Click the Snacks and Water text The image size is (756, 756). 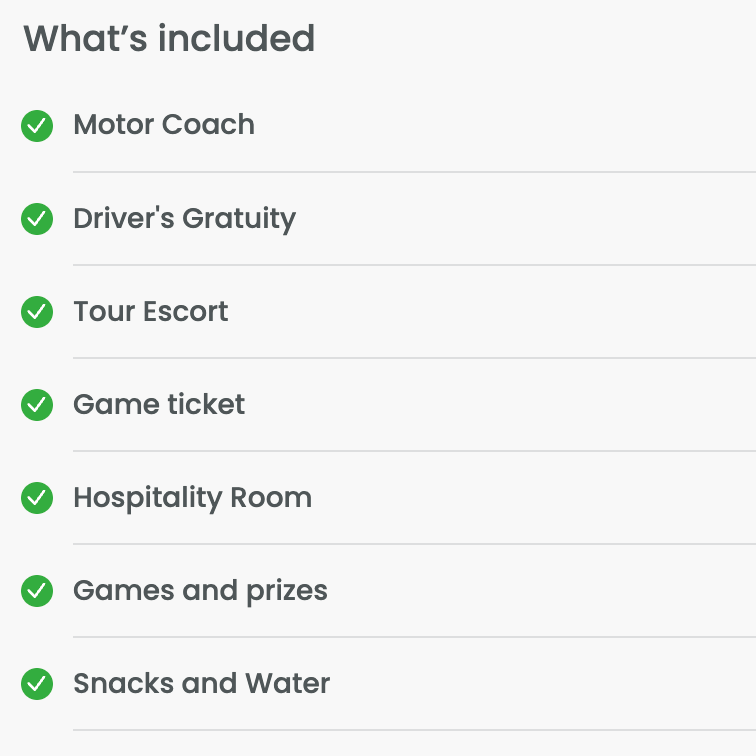(201, 684)
